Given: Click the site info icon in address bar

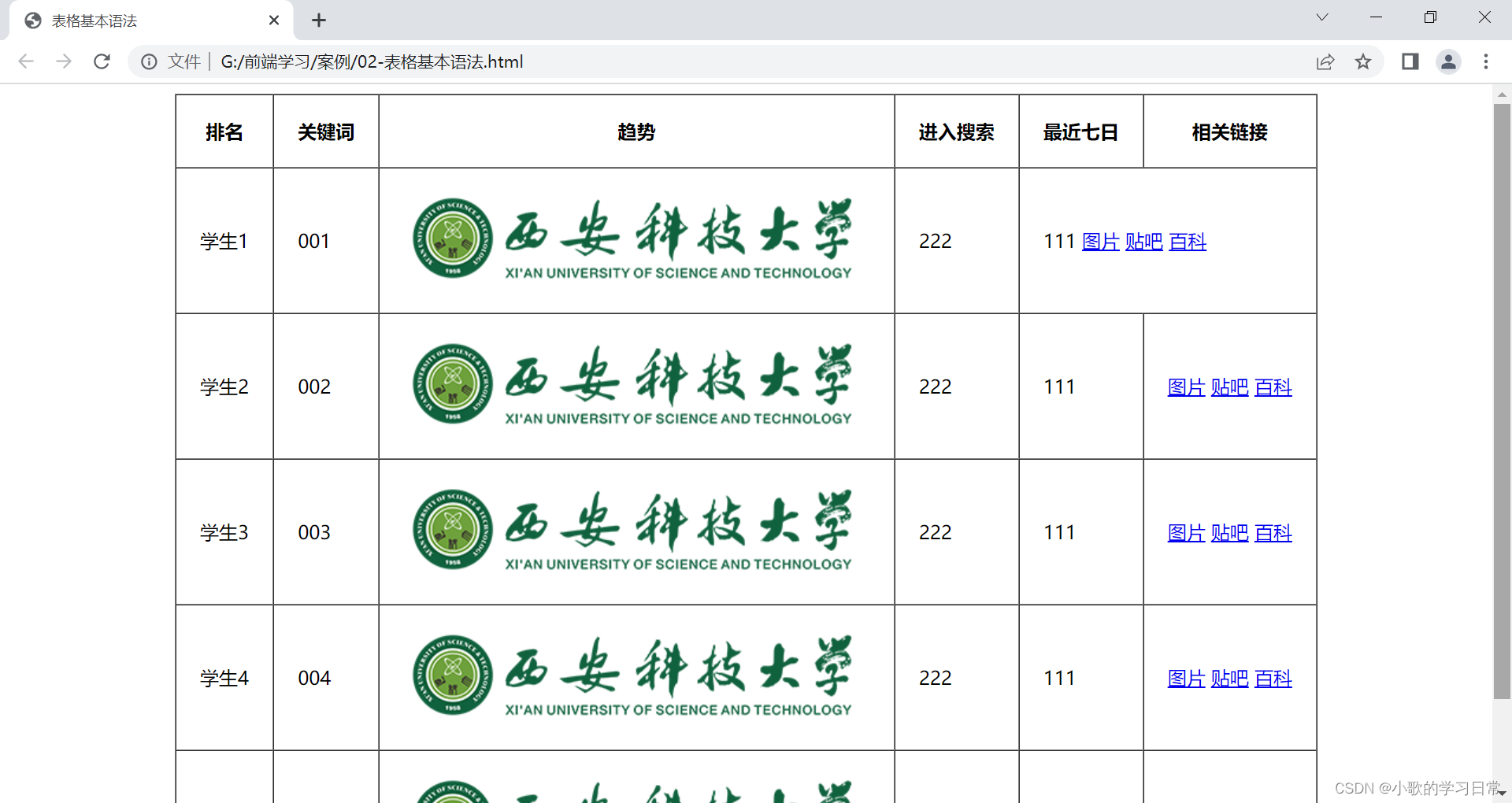Looking at the screenshot, I should (149, 61).
